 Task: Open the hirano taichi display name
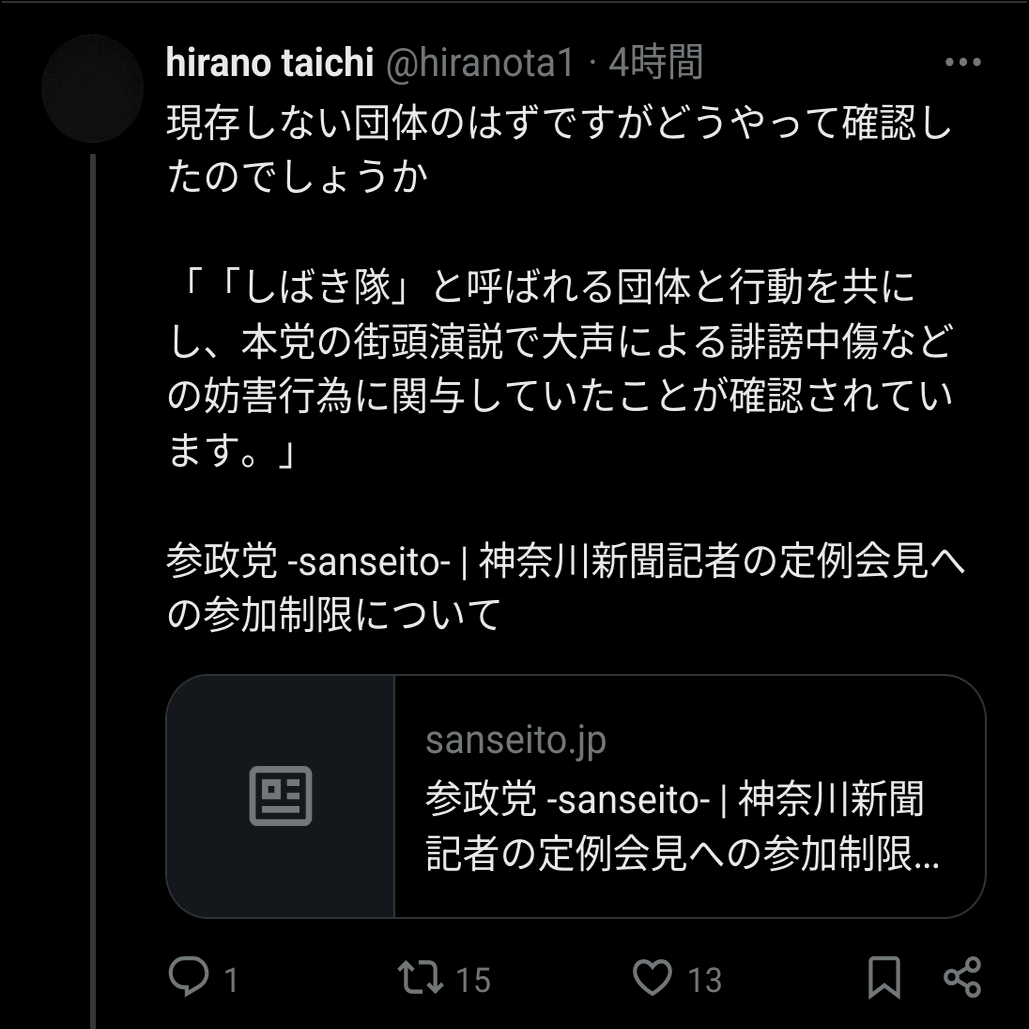tap(268, 63)
